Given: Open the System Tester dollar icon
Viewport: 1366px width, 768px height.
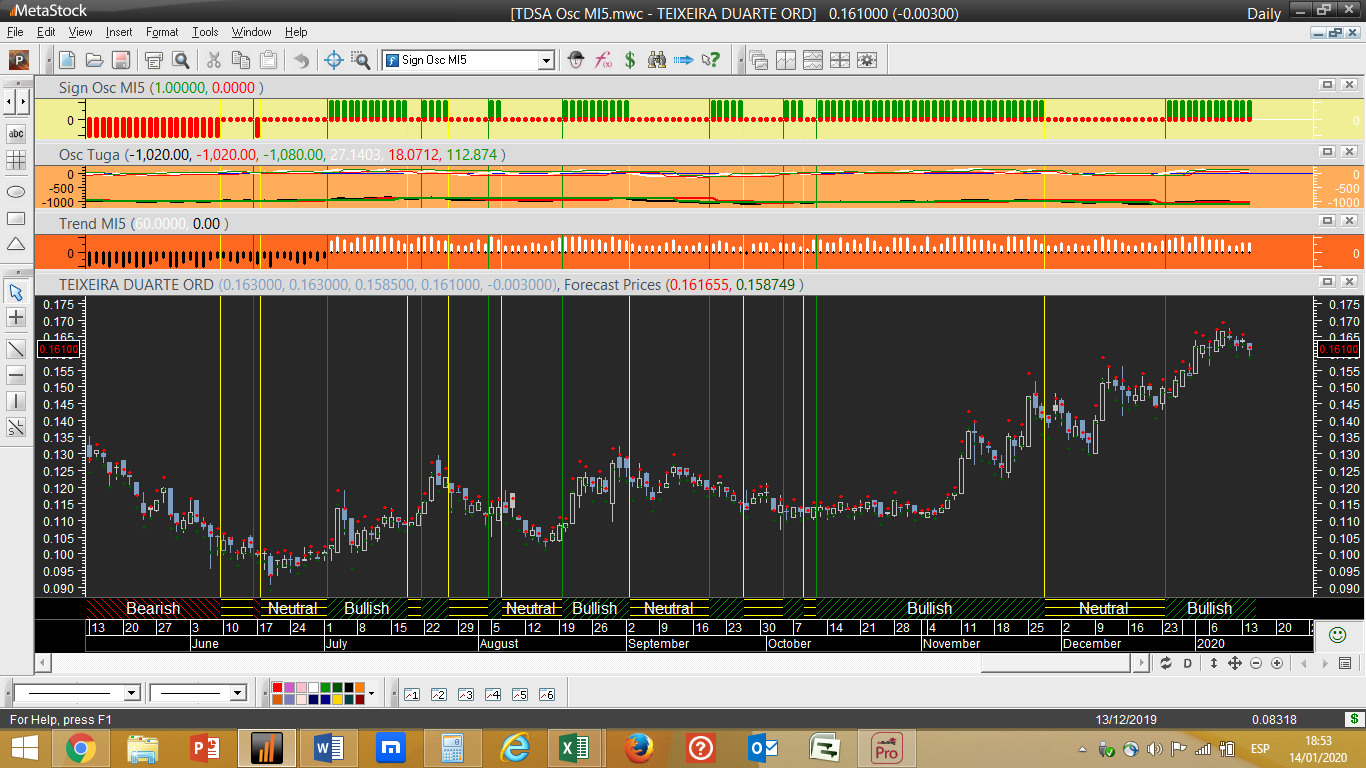Looking at the screenshot, I should (x=630, y=60).
